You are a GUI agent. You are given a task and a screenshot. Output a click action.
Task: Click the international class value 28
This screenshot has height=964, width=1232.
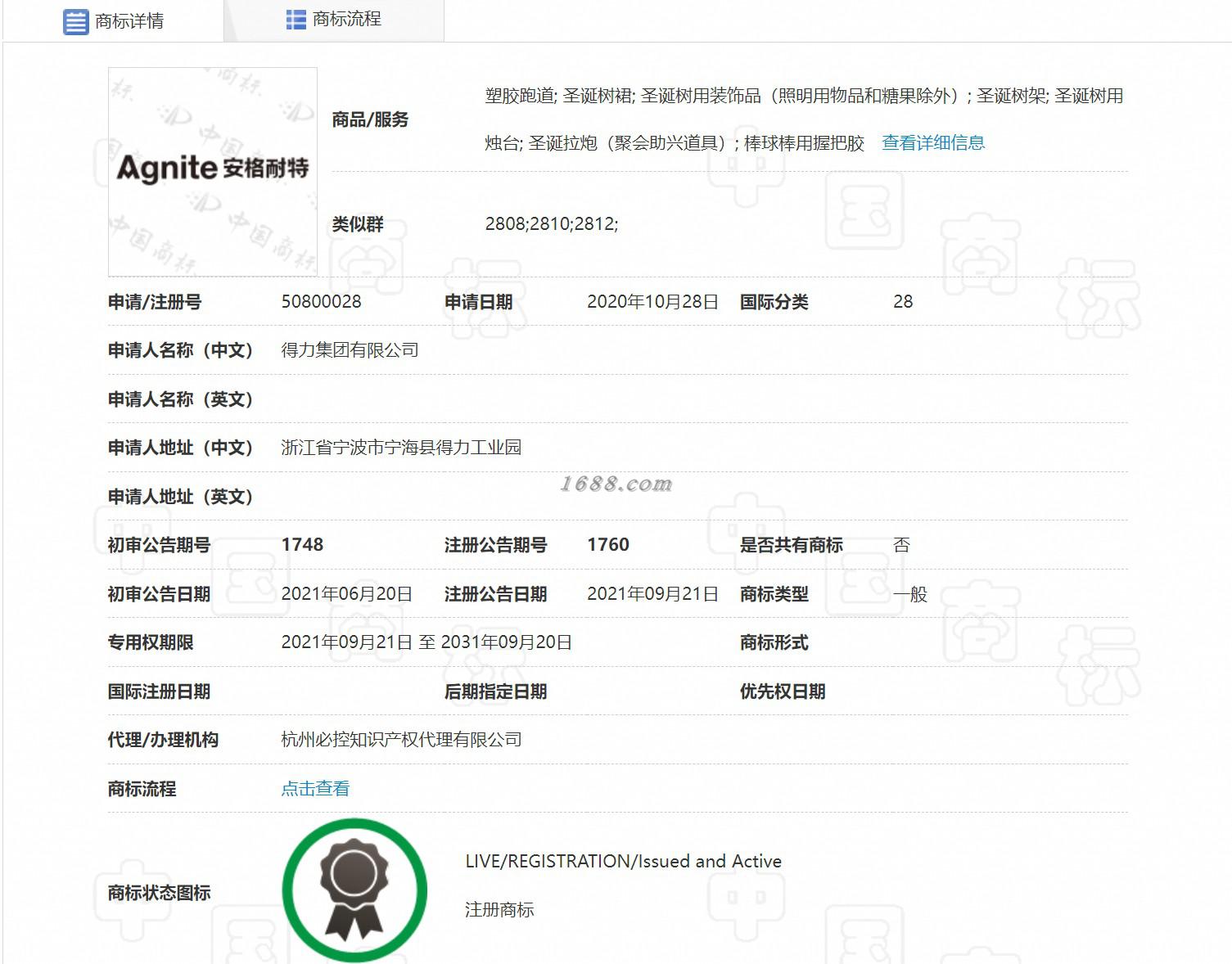pyautogui.click(x=903, y=302)
